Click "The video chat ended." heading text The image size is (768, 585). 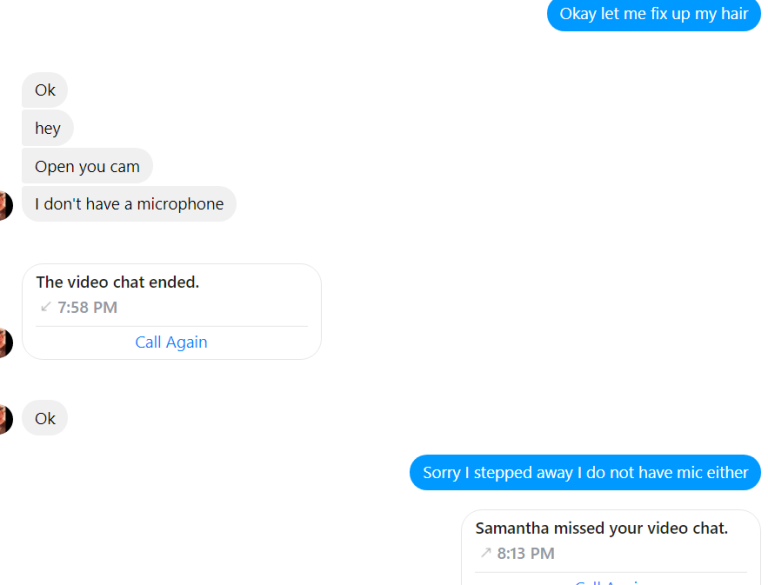[117, 282]
